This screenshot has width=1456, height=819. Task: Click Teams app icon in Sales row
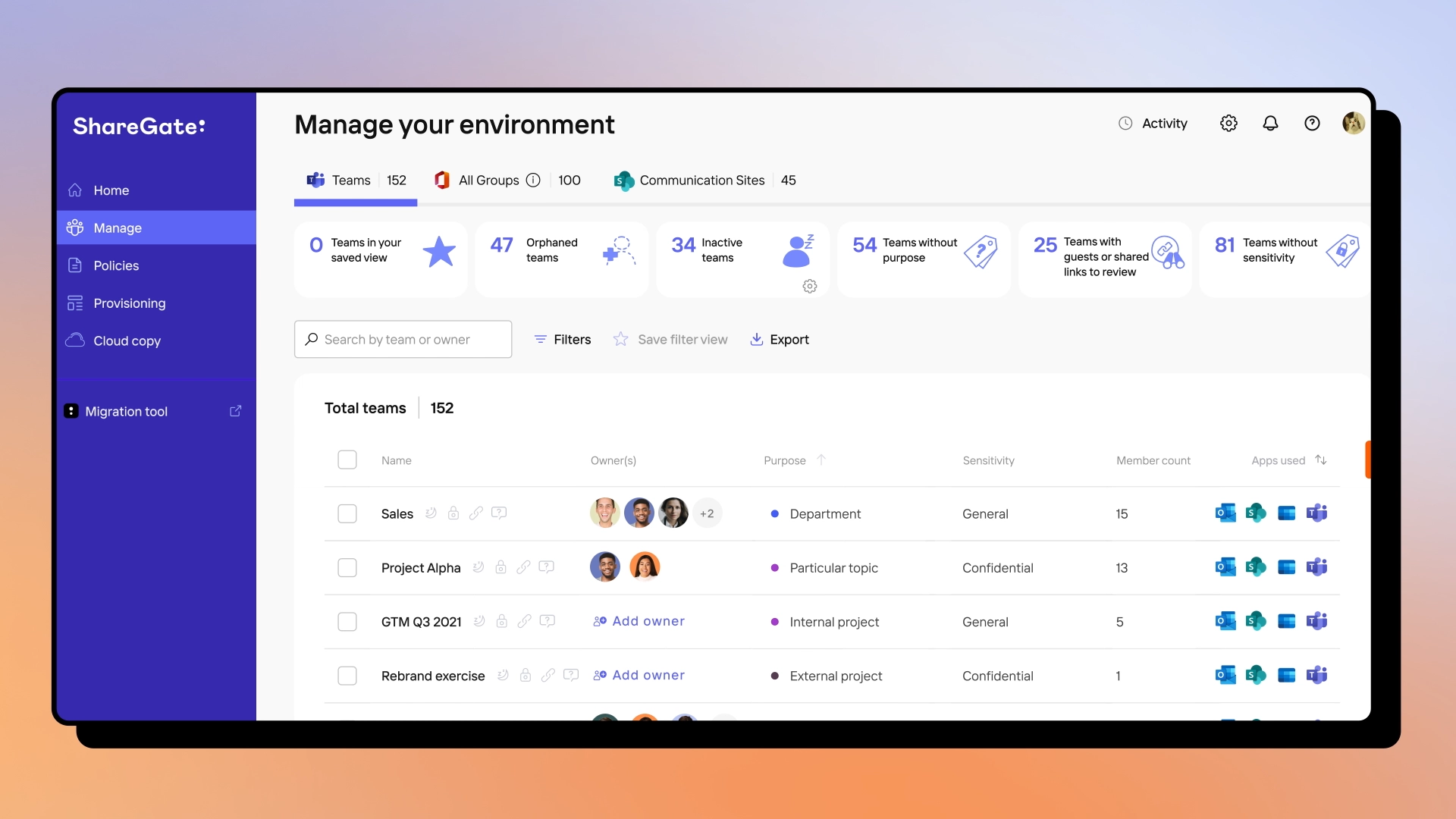1317,513
